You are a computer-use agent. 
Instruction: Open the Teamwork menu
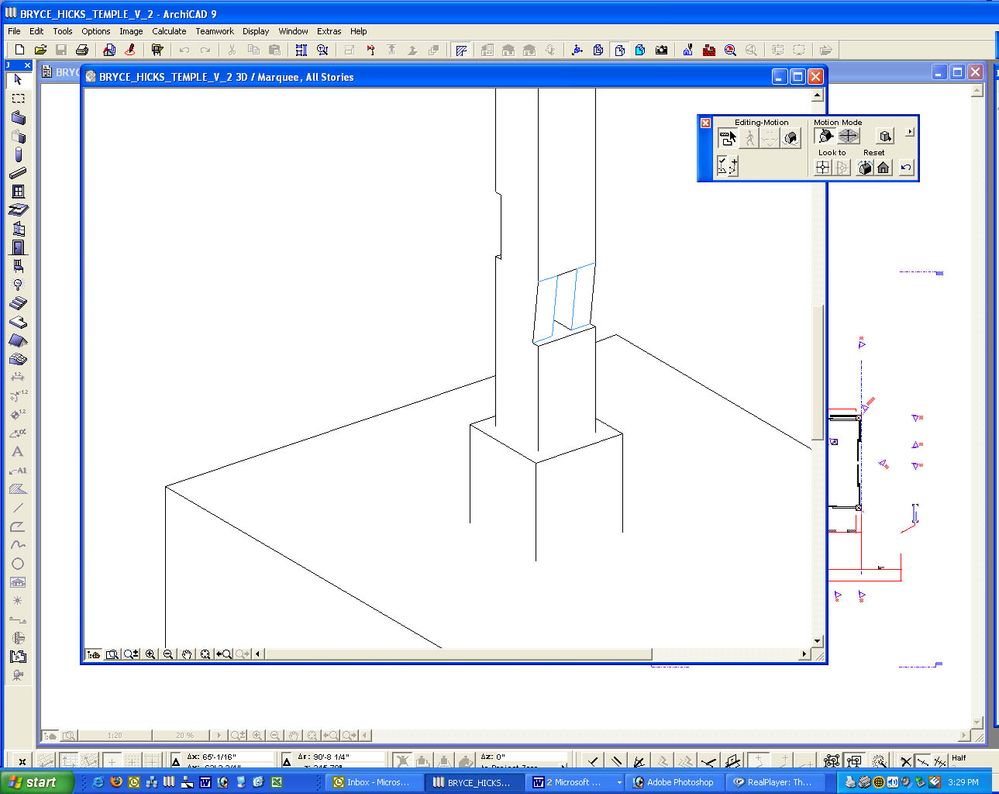214,31
